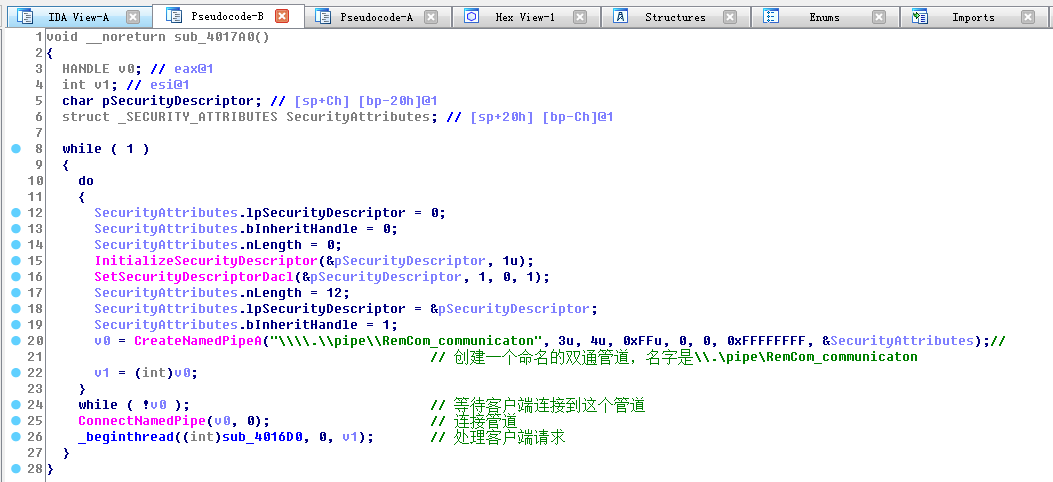The height and width of the screenshot is (482, 1053).
Task: Select the CreateNamedPipeA function call
Action: pyautogui.click(x=193, y=341)
